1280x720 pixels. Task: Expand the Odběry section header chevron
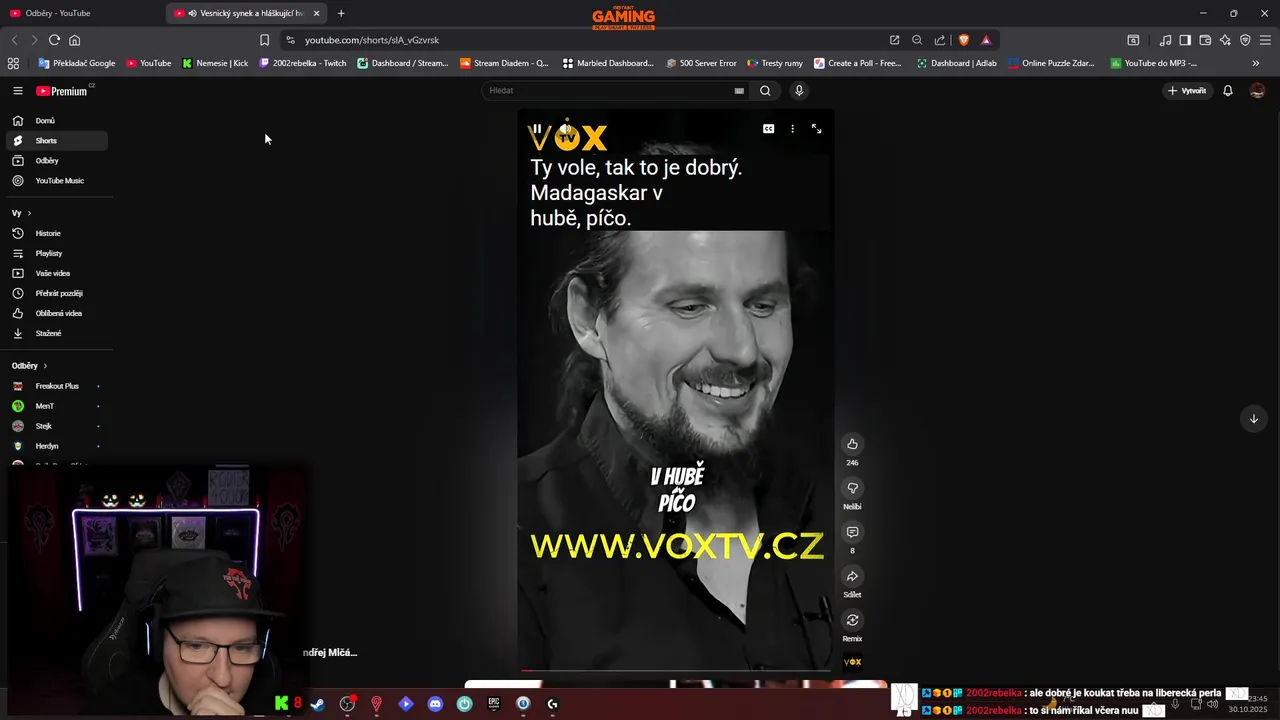click(x=45, y=366)
